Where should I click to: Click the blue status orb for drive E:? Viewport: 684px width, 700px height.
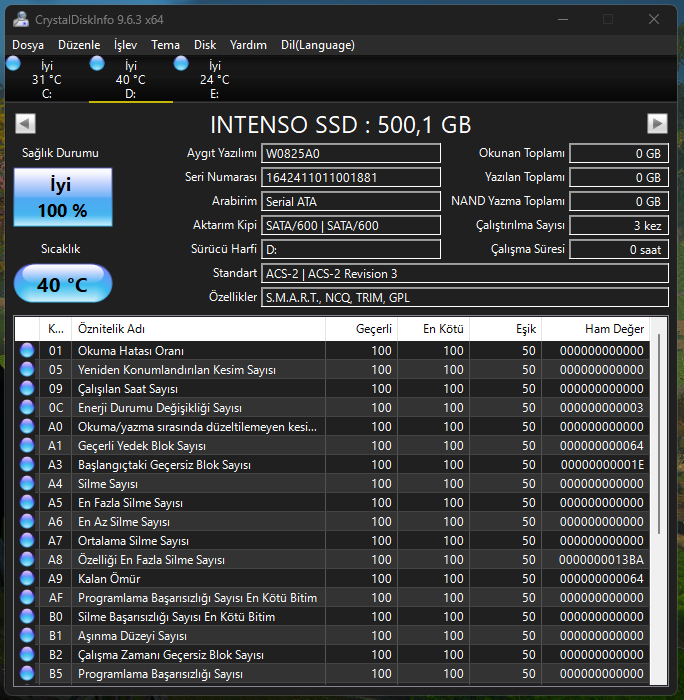181,63
